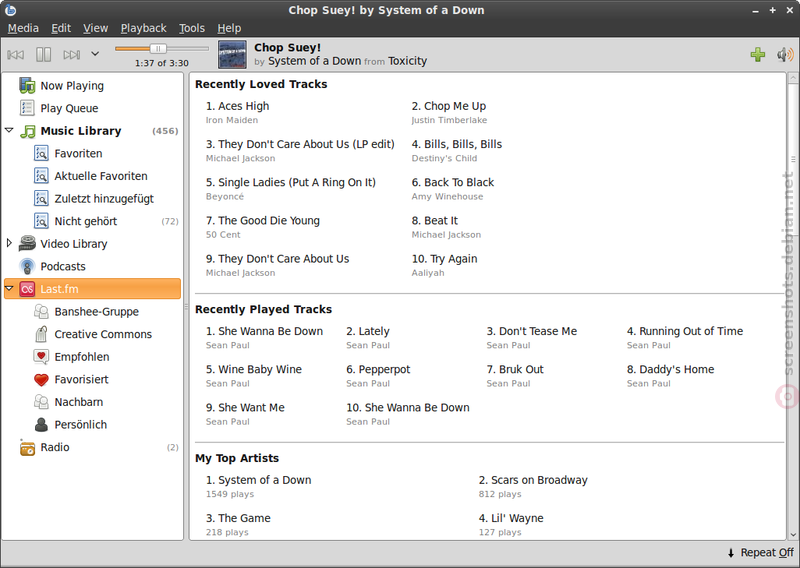
Task: Click recently played Running Out of Time
Action: click(685, 331)
